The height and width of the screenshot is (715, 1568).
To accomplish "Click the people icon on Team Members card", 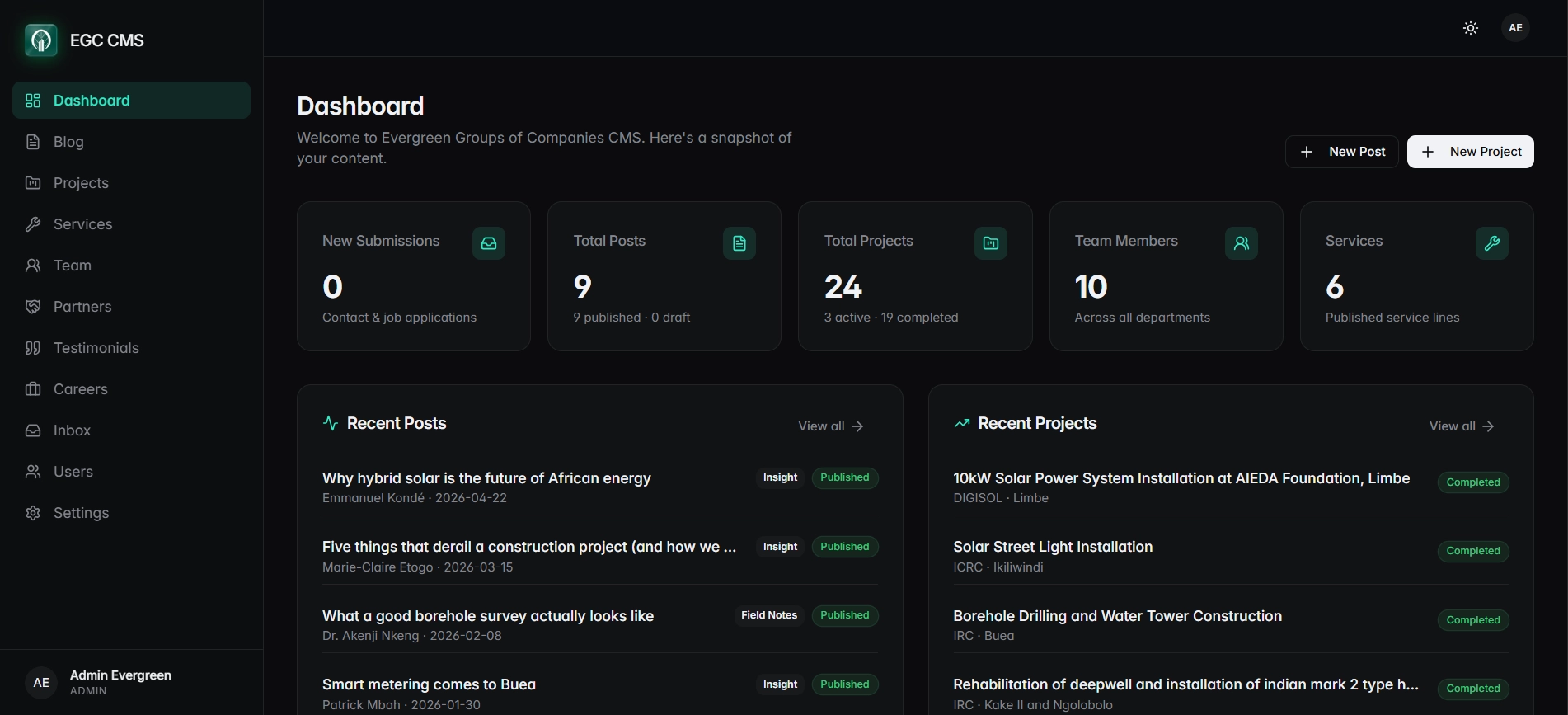I will coord(1242,243).
